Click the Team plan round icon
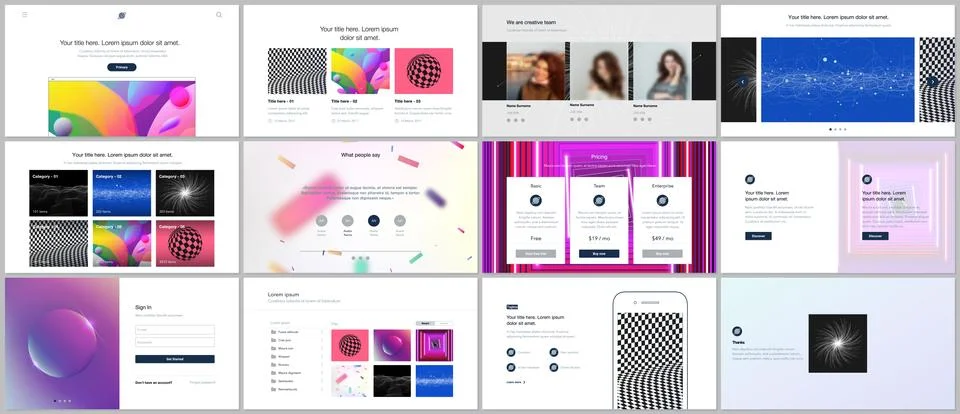Image resolution: width=960 pixels, height=414 pixels. click(x=599, y=200)
